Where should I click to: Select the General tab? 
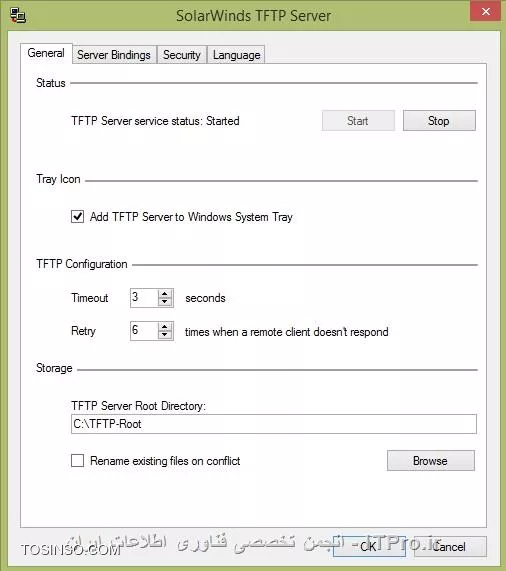[46, 53]
